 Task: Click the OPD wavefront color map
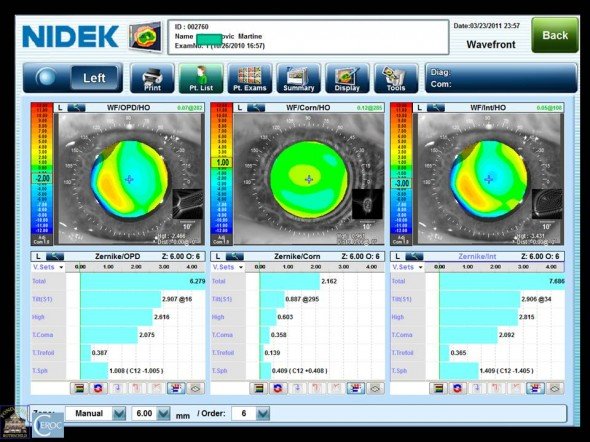tap(129, 179)
